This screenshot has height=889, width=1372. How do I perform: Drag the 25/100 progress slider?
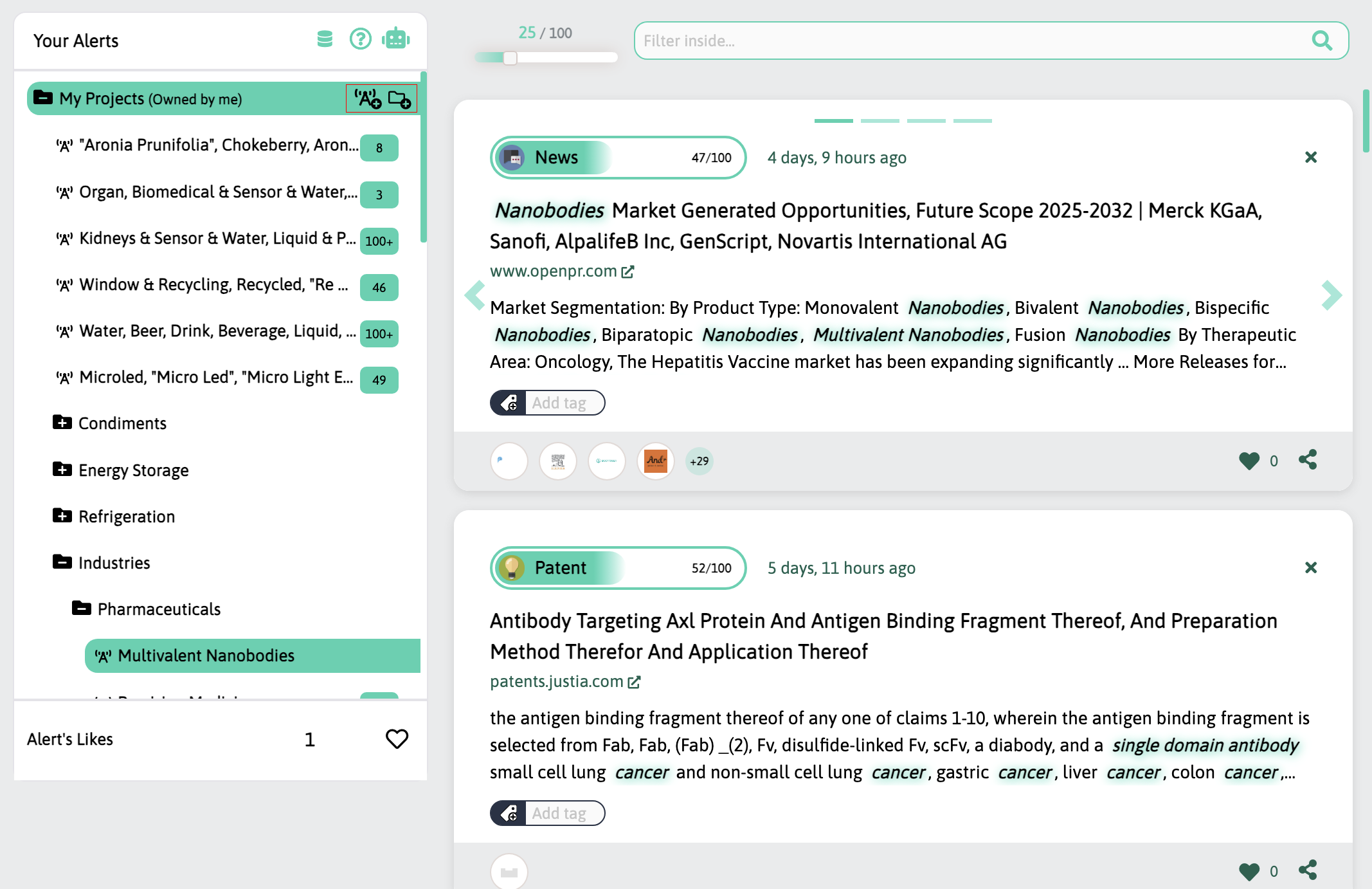(x=510, y=58)
